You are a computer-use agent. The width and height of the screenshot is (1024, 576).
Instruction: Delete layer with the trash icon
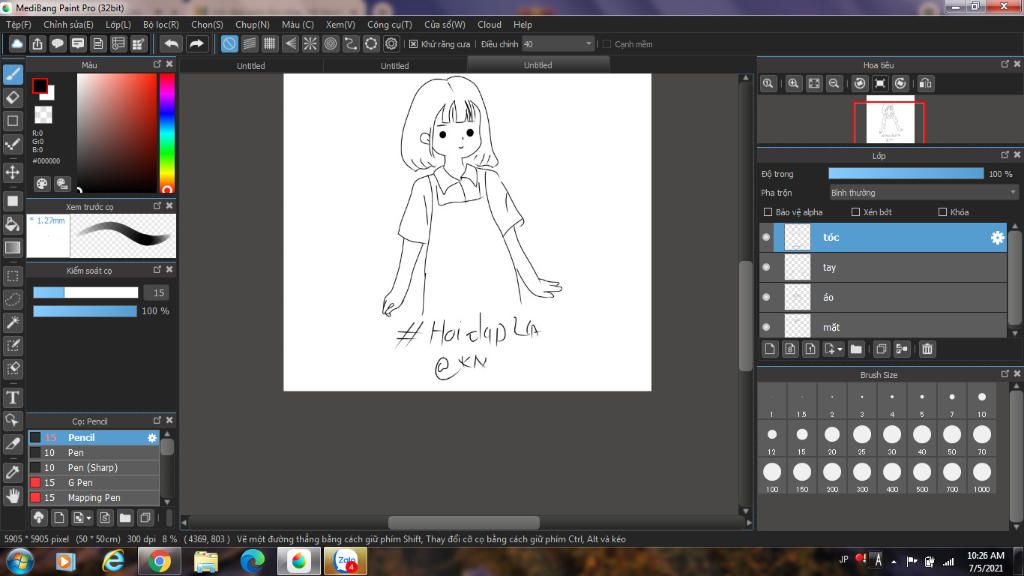pos(927,349)
